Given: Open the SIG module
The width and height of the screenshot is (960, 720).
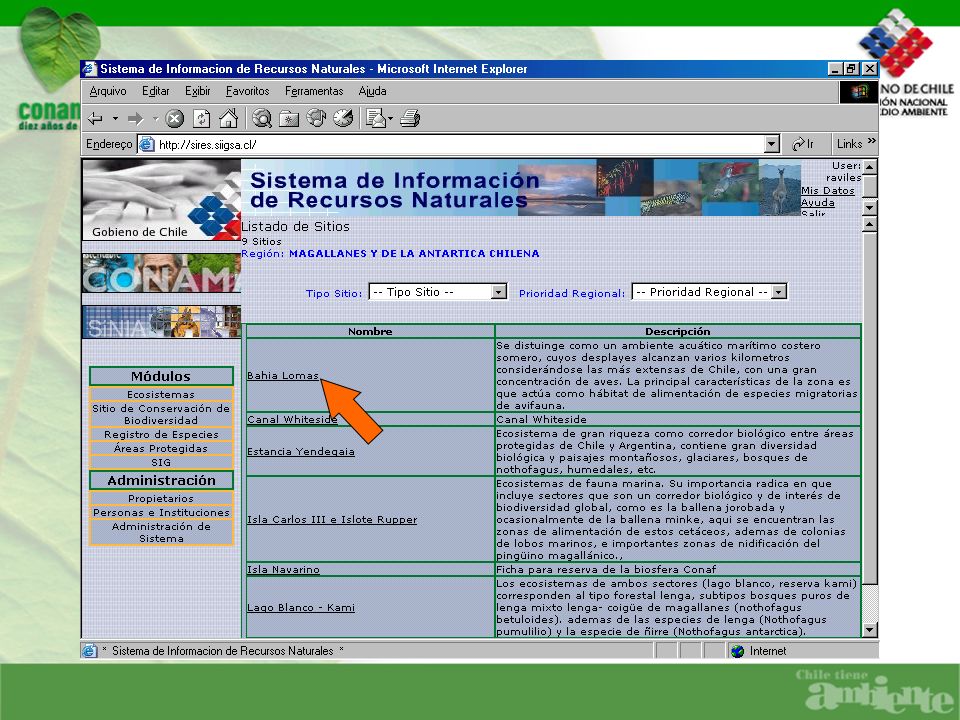Looking at the screenshot, I should tap(161, 462).
